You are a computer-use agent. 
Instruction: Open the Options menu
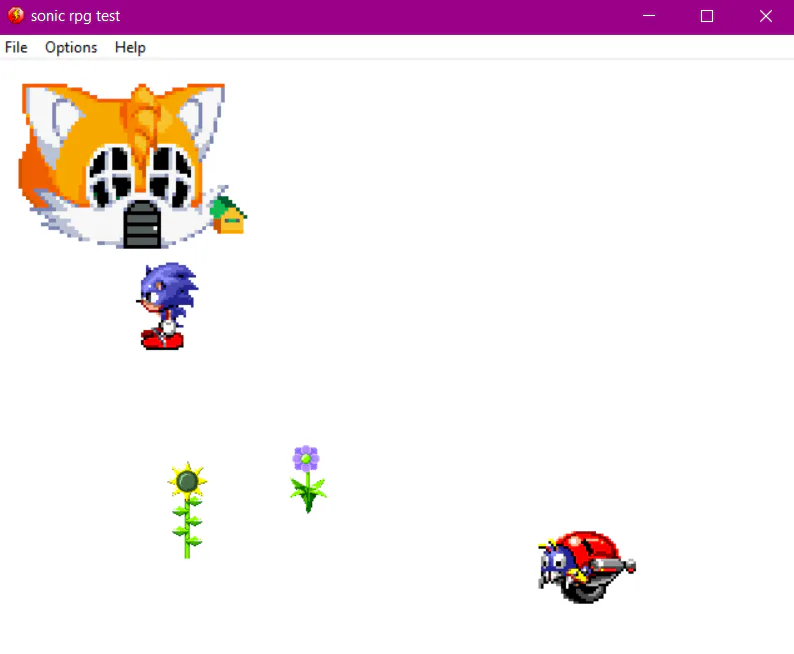tap(71, 47)
